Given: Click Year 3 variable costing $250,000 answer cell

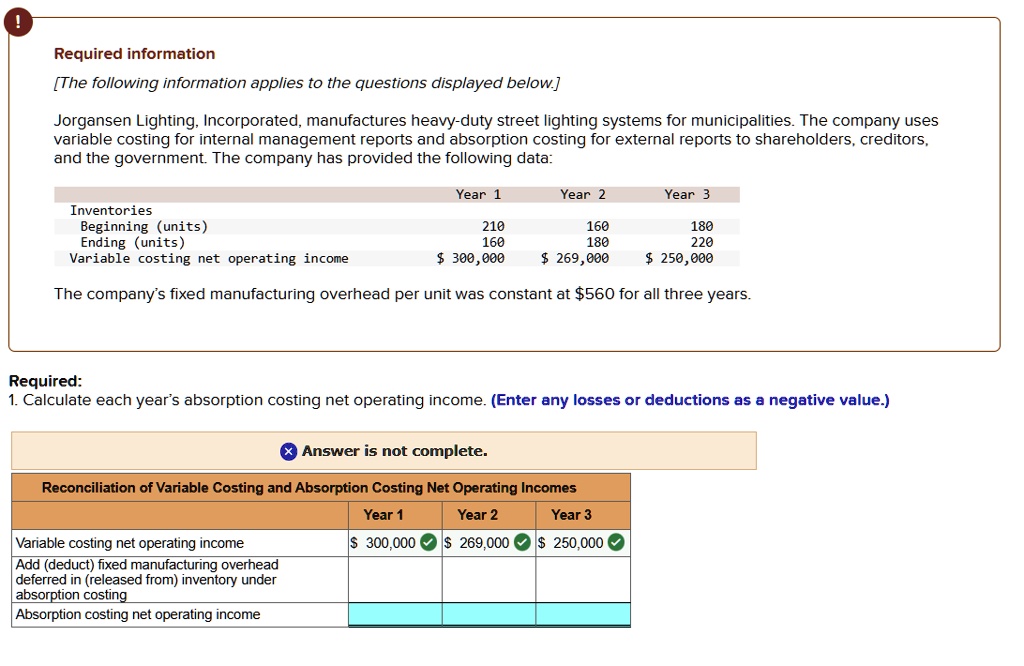Looking at the screenshot, I should click(x=583, y=543).
